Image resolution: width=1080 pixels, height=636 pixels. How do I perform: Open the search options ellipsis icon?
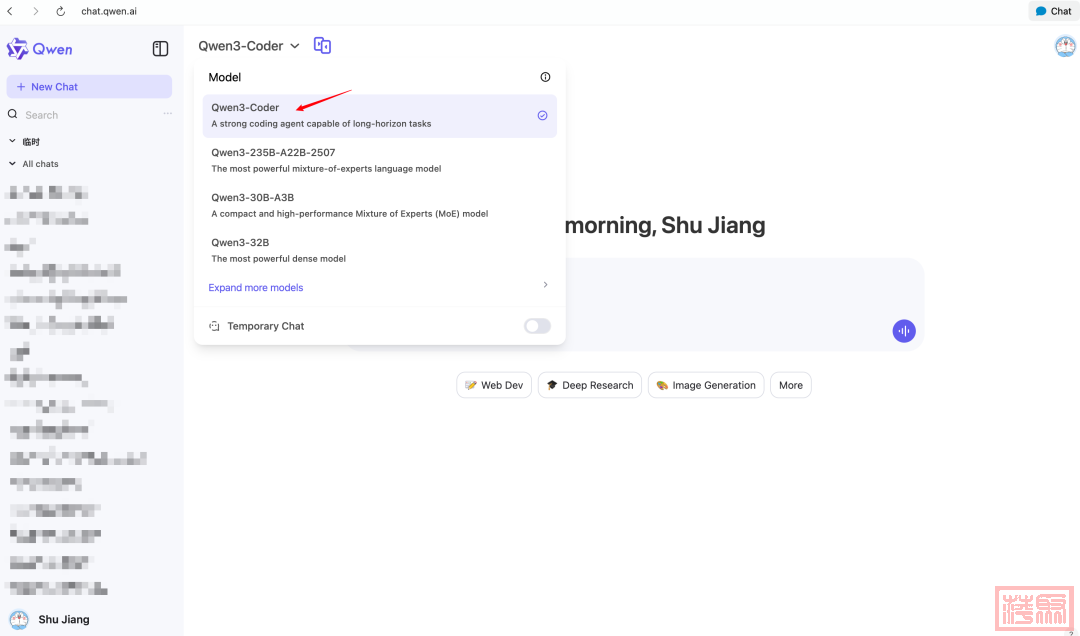tap(168, 114)
